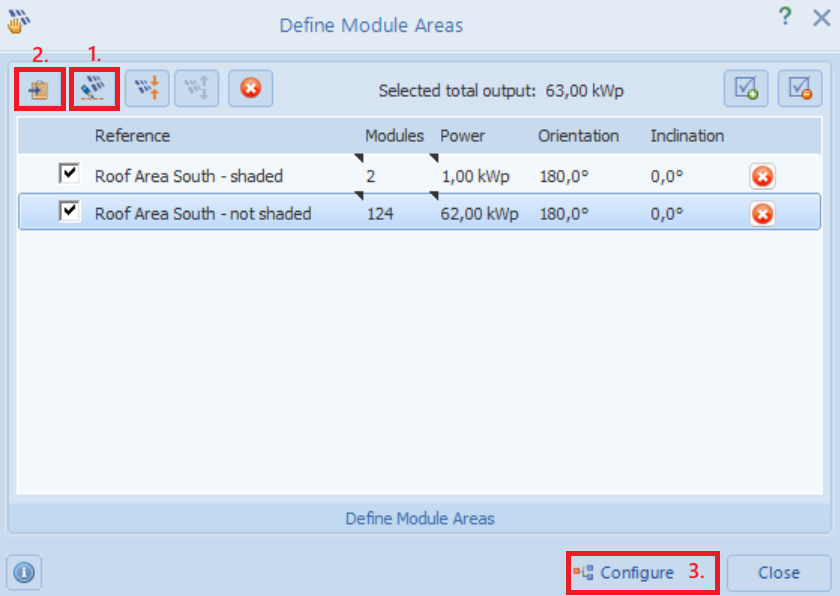840x596 pixels.
Task: Uncheck Roof Area South - shaded checkbox
Action: (69, 175)
